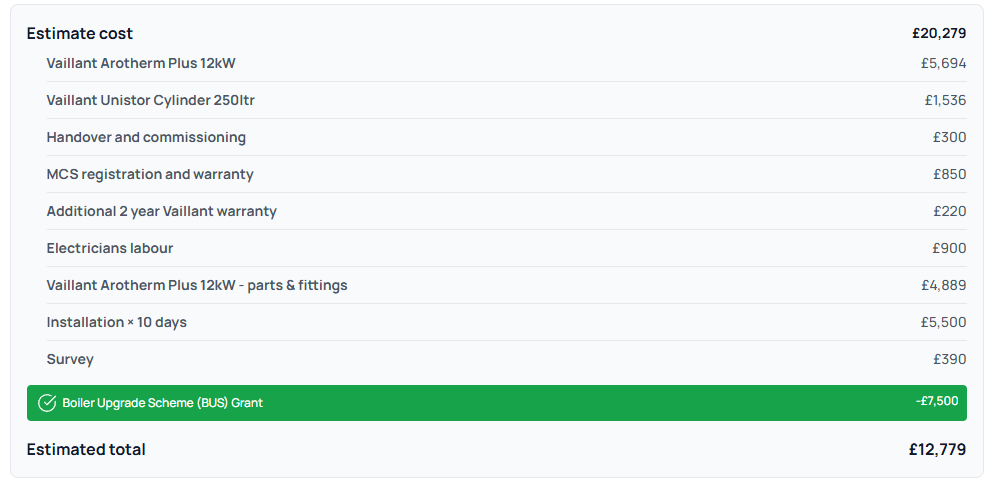The height and width of the screenshot is (483, 993).
Task: Select the MCS registration and warranty item
Action: coord(150,174)
